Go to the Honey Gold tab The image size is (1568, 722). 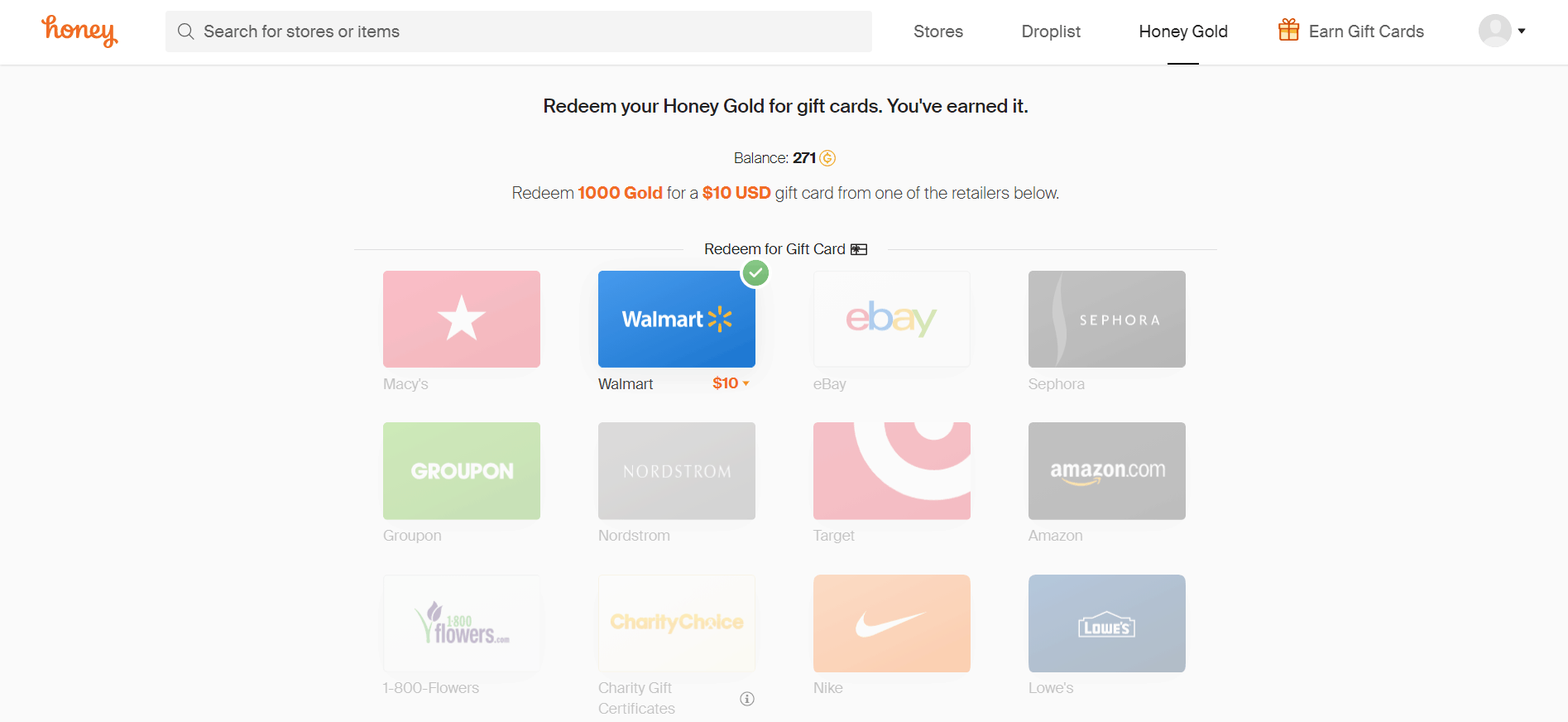click(x=1182, y=31)
